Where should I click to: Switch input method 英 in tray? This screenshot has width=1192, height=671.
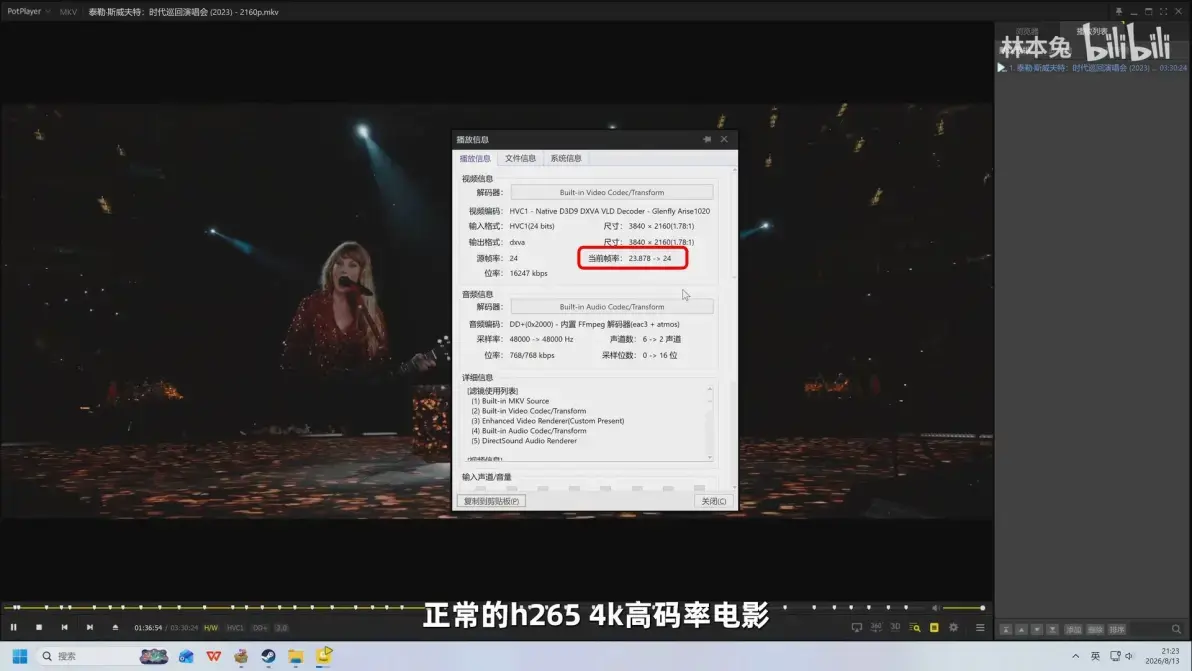1095,656
